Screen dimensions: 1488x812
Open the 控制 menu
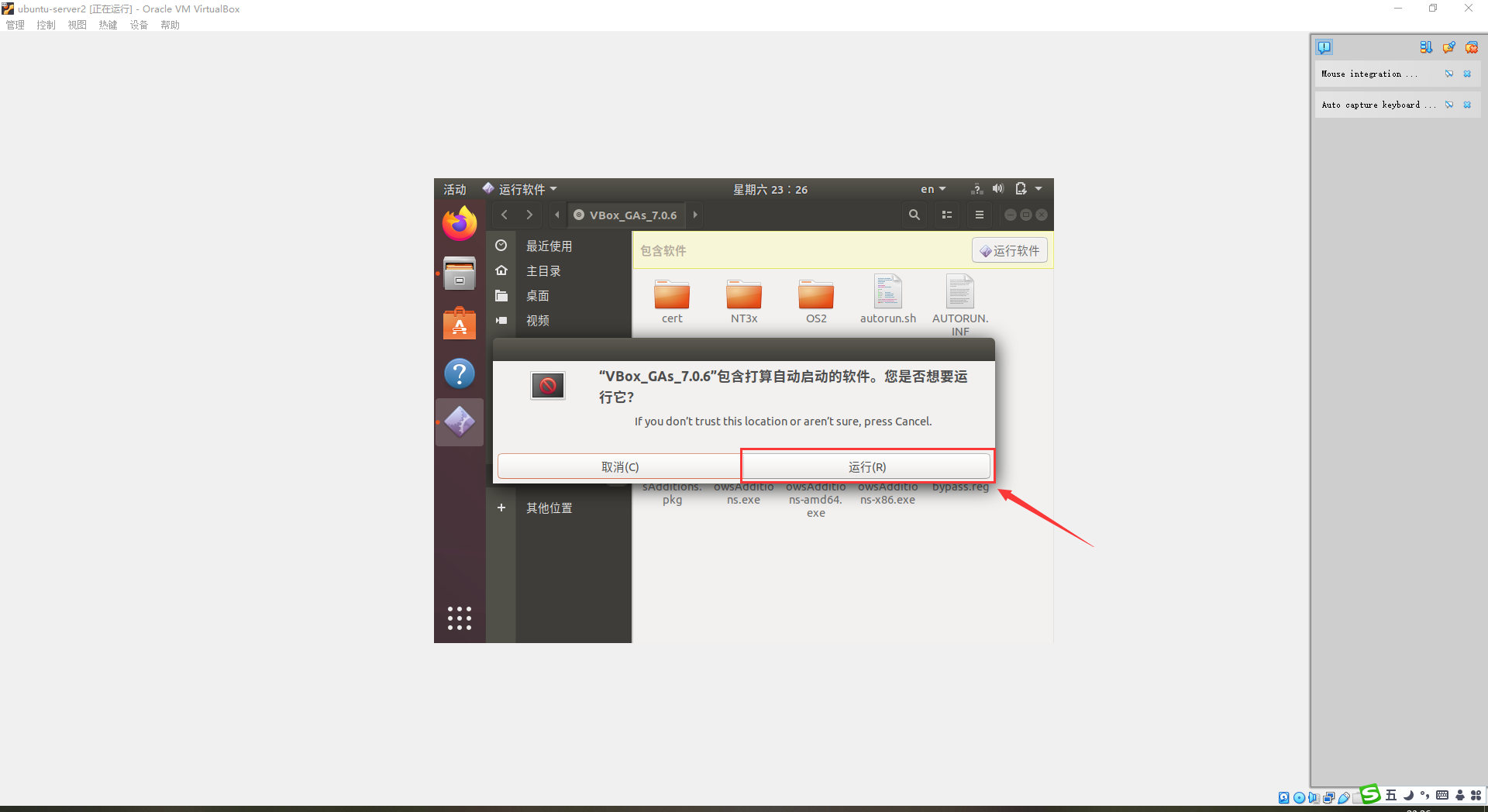[46, 25]
